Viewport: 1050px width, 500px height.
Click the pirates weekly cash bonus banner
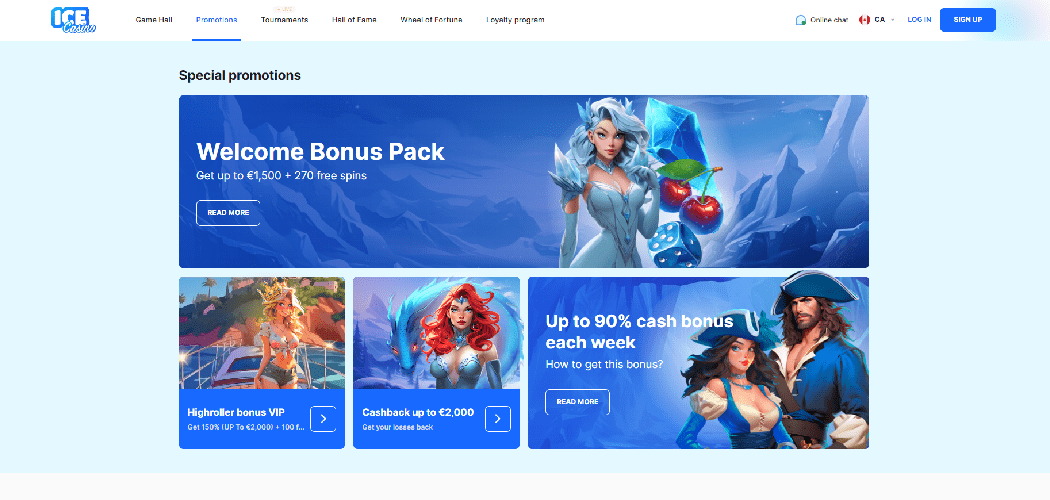(x=698, y=363)
